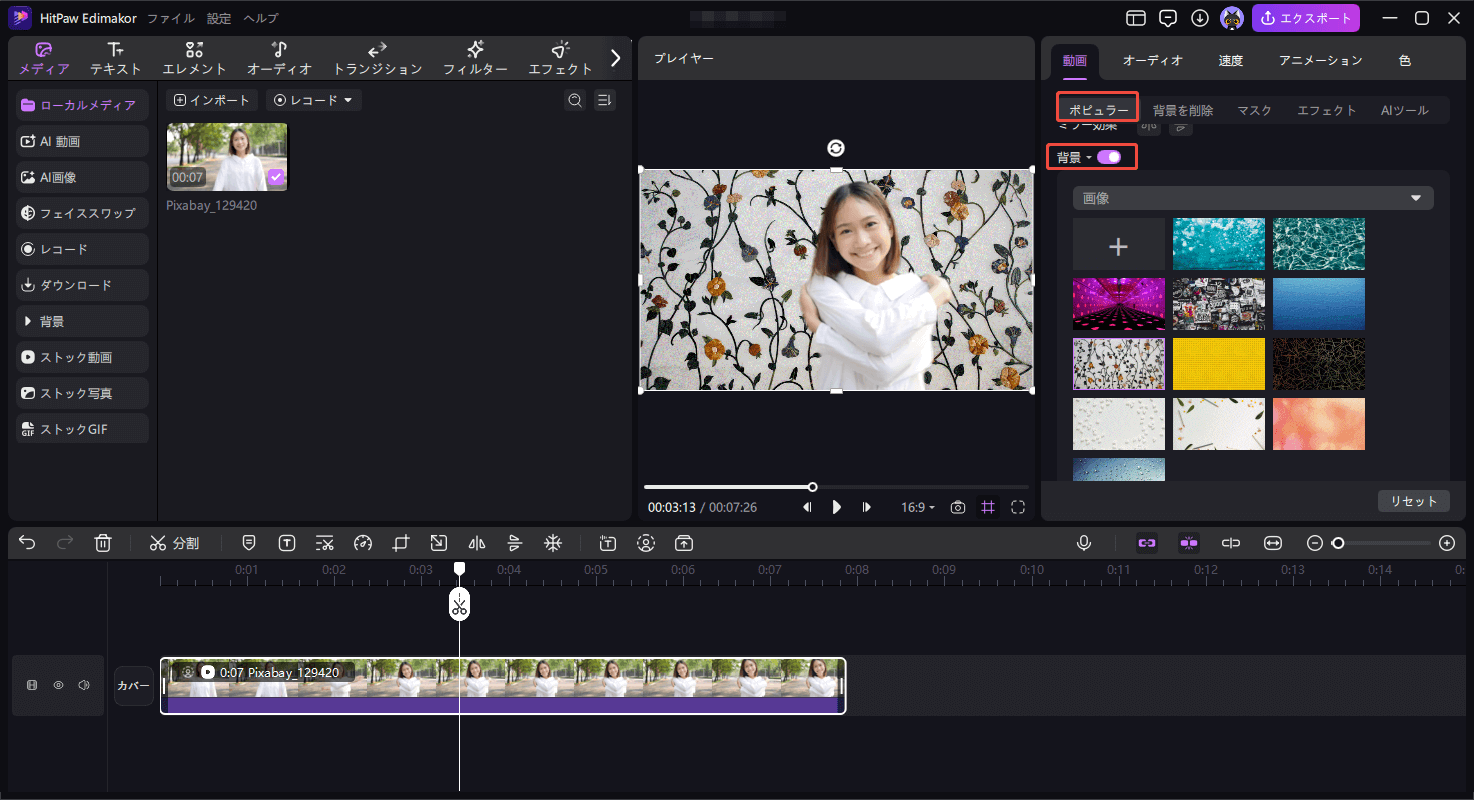Open the ヘルプ menu

tap(261, 18)
